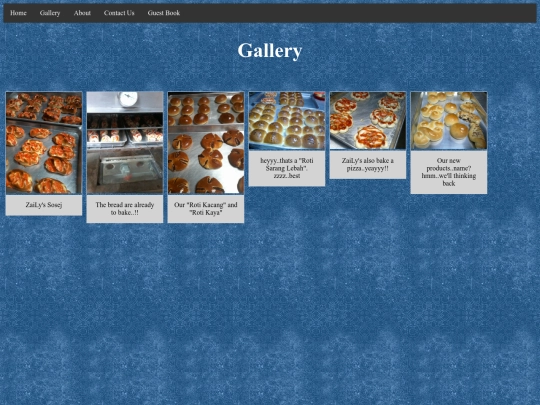Open the new products photo
This screenshot has width=540, height=405.
pos(449,121)
